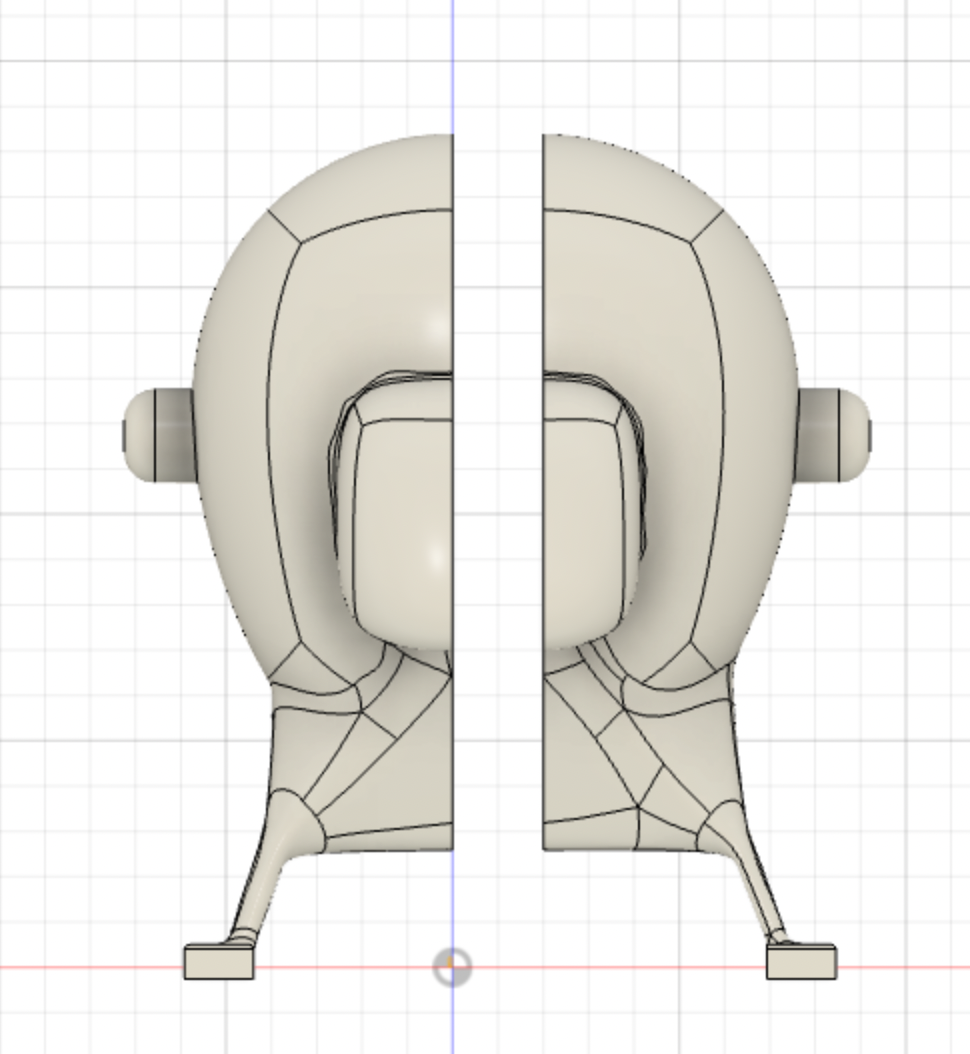Image resolution: width=970 pixels, height=1054 pixels.
Task: Select the blue vertical axis line
Action: (x=452, y=60)
